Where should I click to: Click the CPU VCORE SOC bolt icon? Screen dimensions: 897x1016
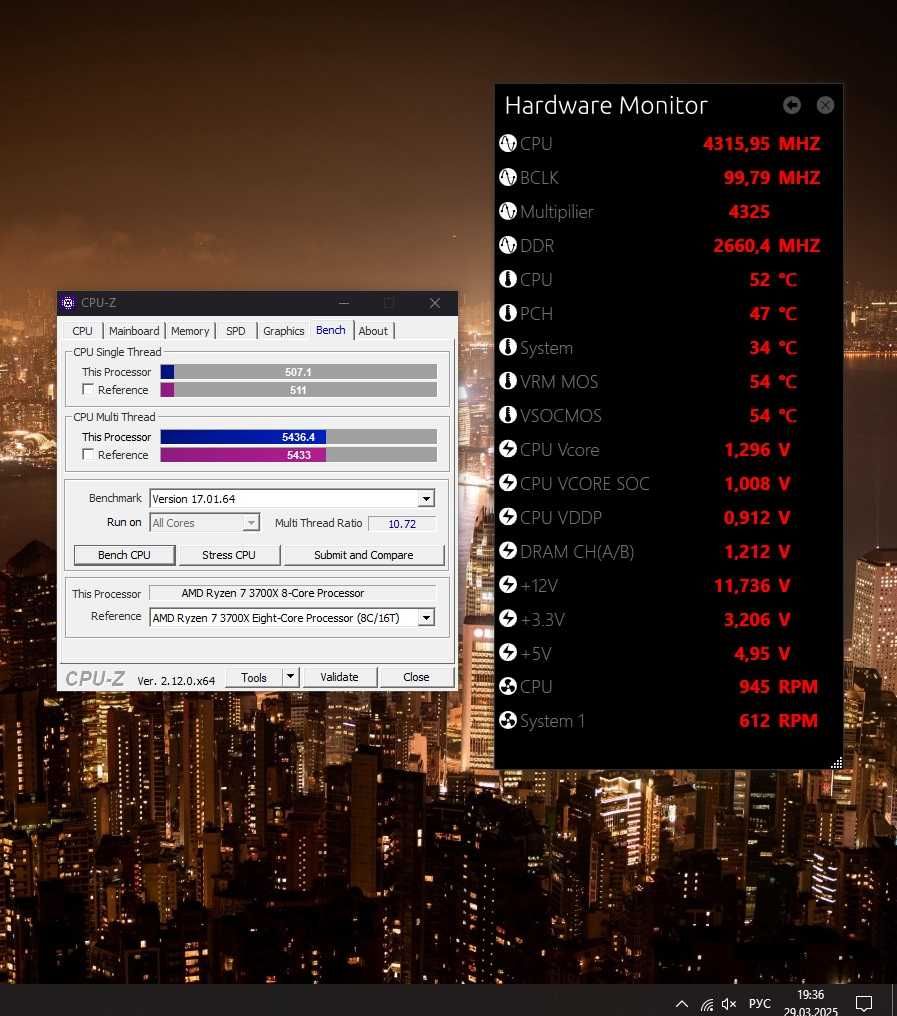pyautogui.click(x=508, y=483)
